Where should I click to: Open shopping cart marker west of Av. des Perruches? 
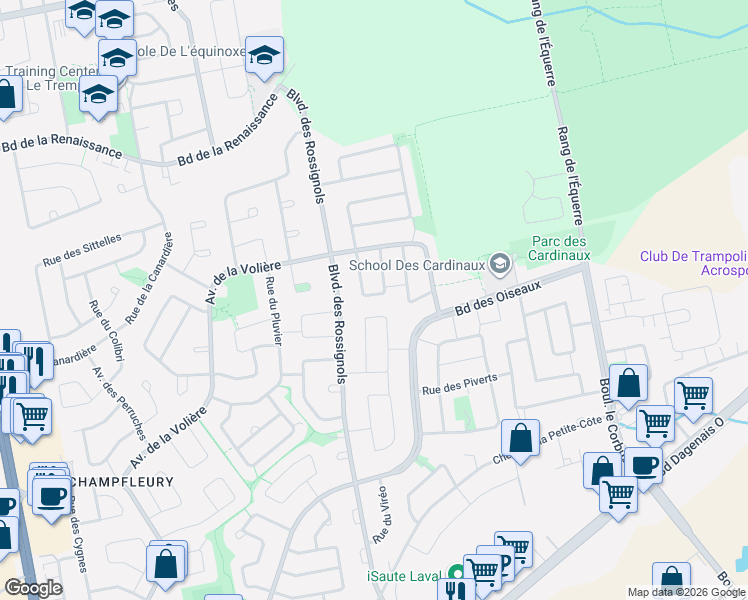[32, 420]
